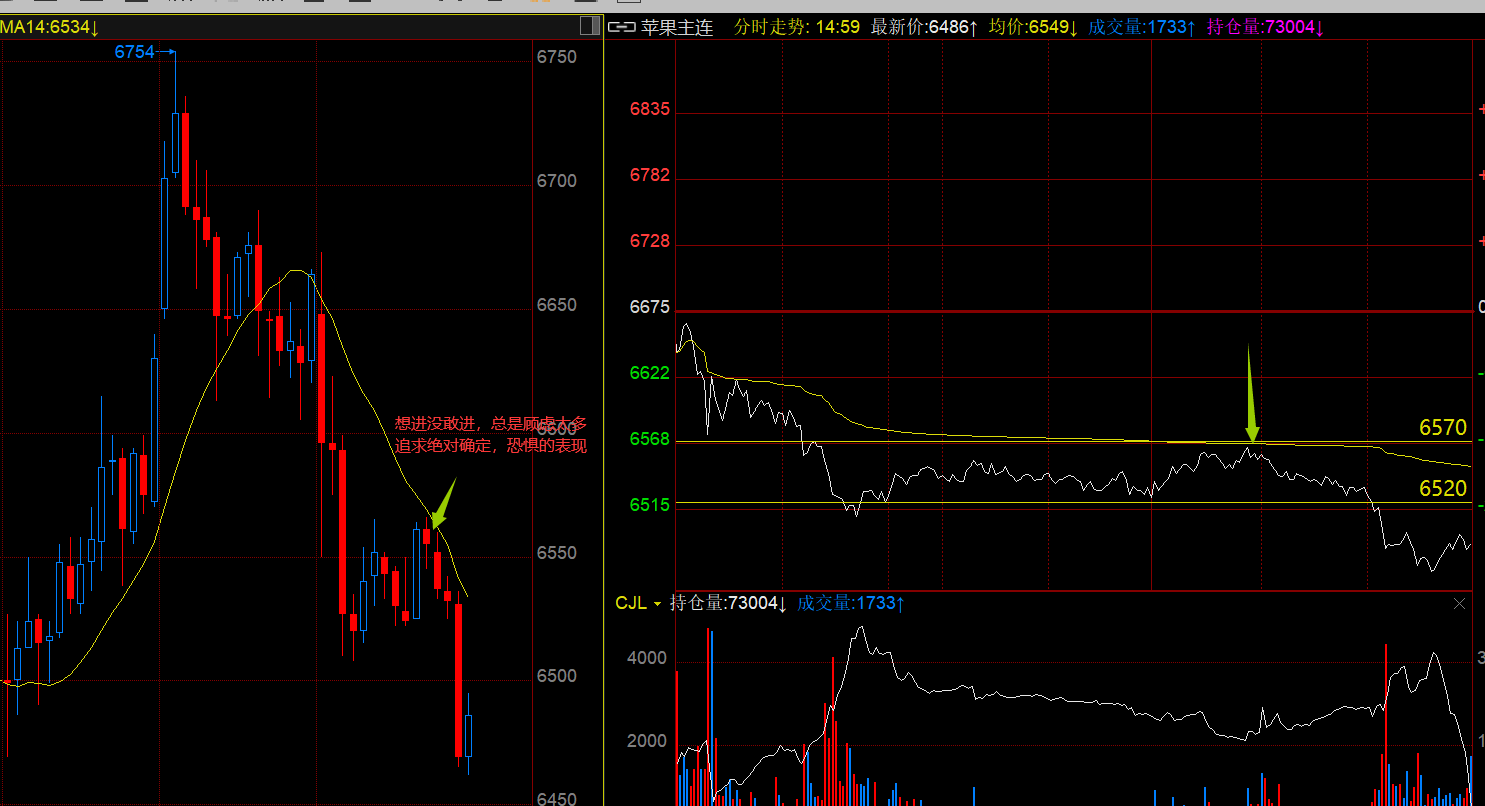Viewport: 1485px width, 806px height.
Task: Select annotation line 追求绝对确定，恐惧的表现
Action: tap(492, 445)
